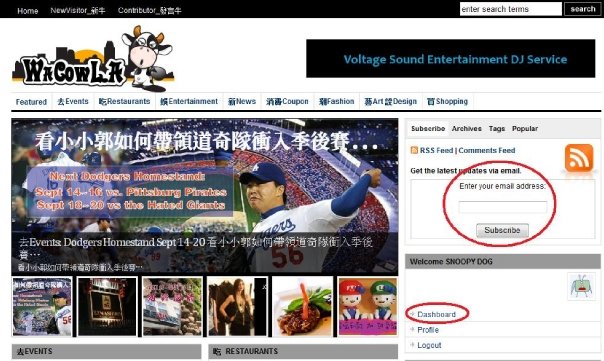
Task: Click the large orange RSS icon
Action: (x=579, y=158)
